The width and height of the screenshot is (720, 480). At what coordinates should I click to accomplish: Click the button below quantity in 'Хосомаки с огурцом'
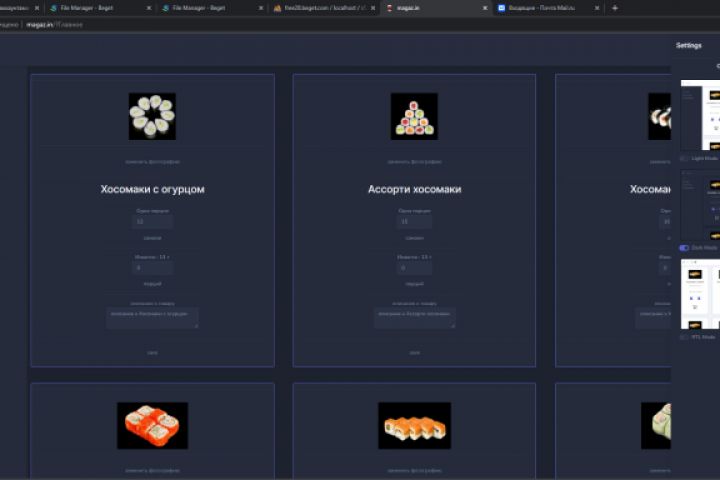tap(152, 284)
